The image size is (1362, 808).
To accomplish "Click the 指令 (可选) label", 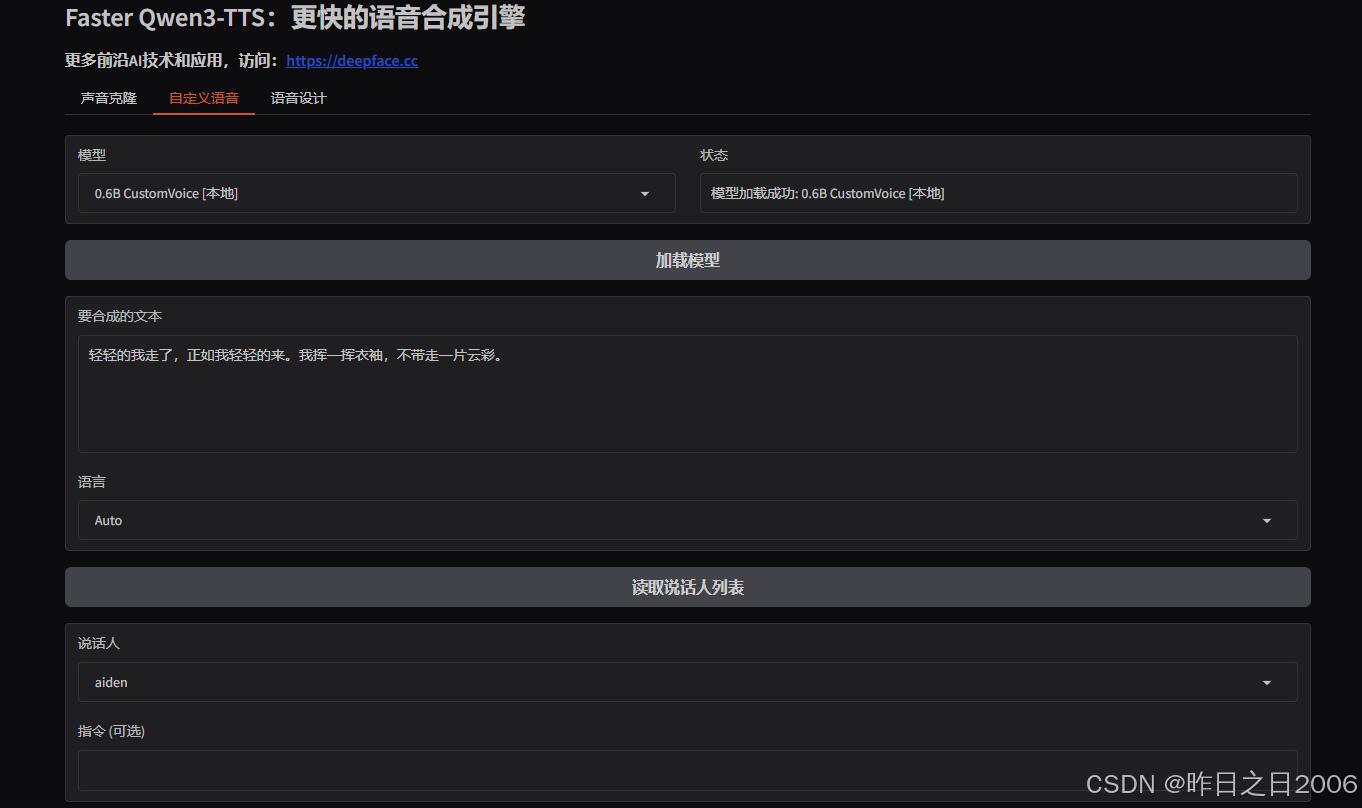I will click(x=111, y=731).
